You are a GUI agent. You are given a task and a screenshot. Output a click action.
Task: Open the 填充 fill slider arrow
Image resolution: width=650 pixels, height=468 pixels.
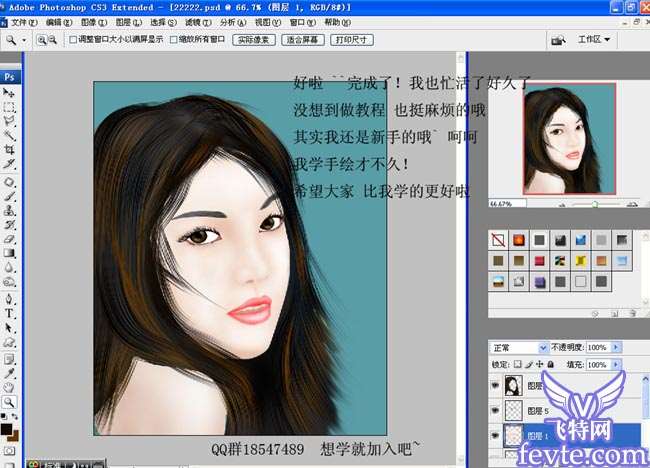point(616,365)
